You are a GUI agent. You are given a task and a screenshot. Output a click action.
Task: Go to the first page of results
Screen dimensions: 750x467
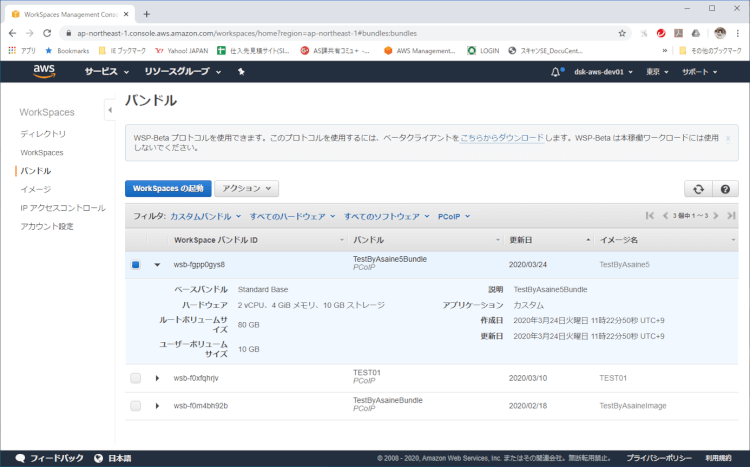[x=650, y=216]
